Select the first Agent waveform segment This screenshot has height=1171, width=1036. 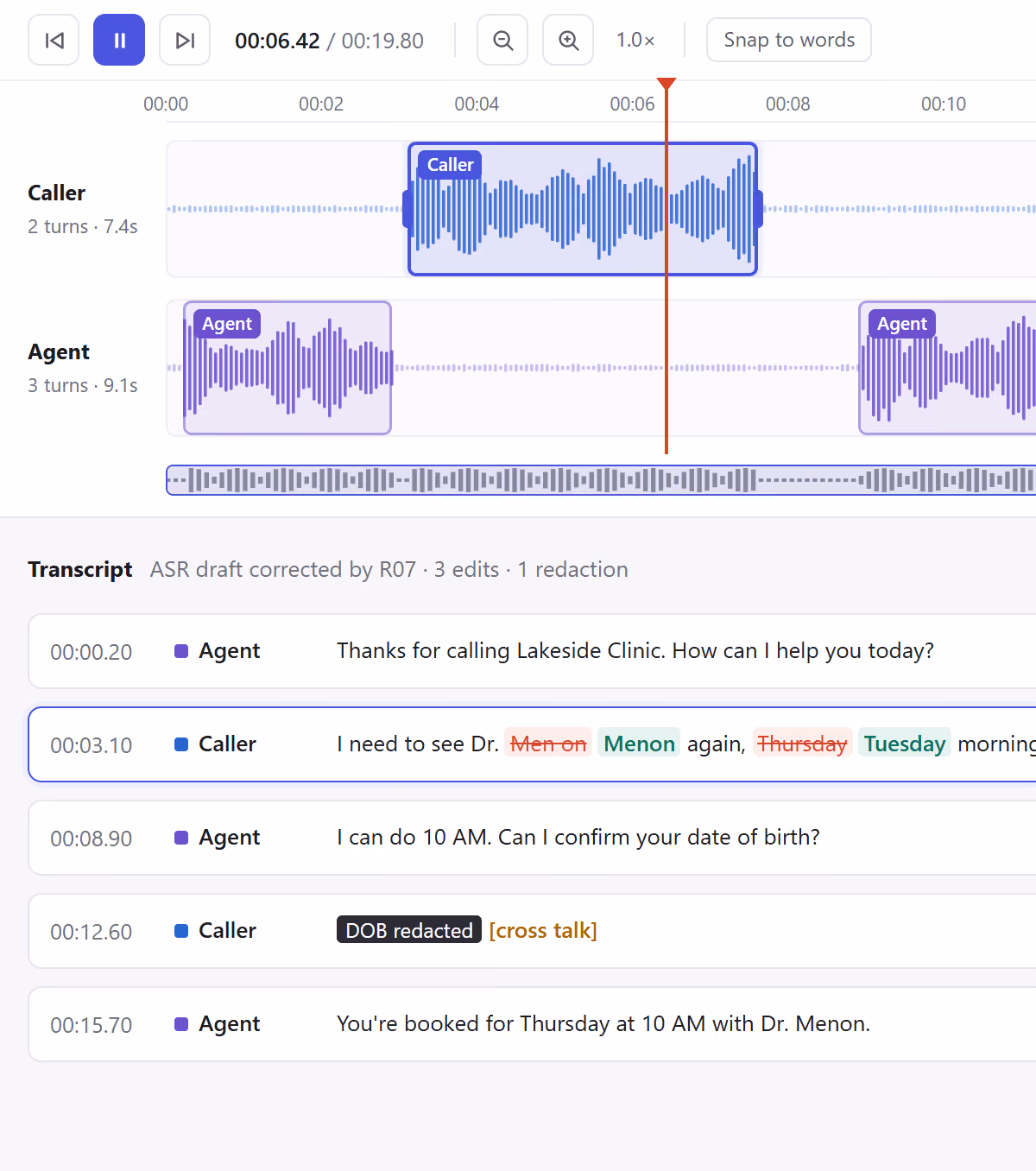click(x=287, y=368)
